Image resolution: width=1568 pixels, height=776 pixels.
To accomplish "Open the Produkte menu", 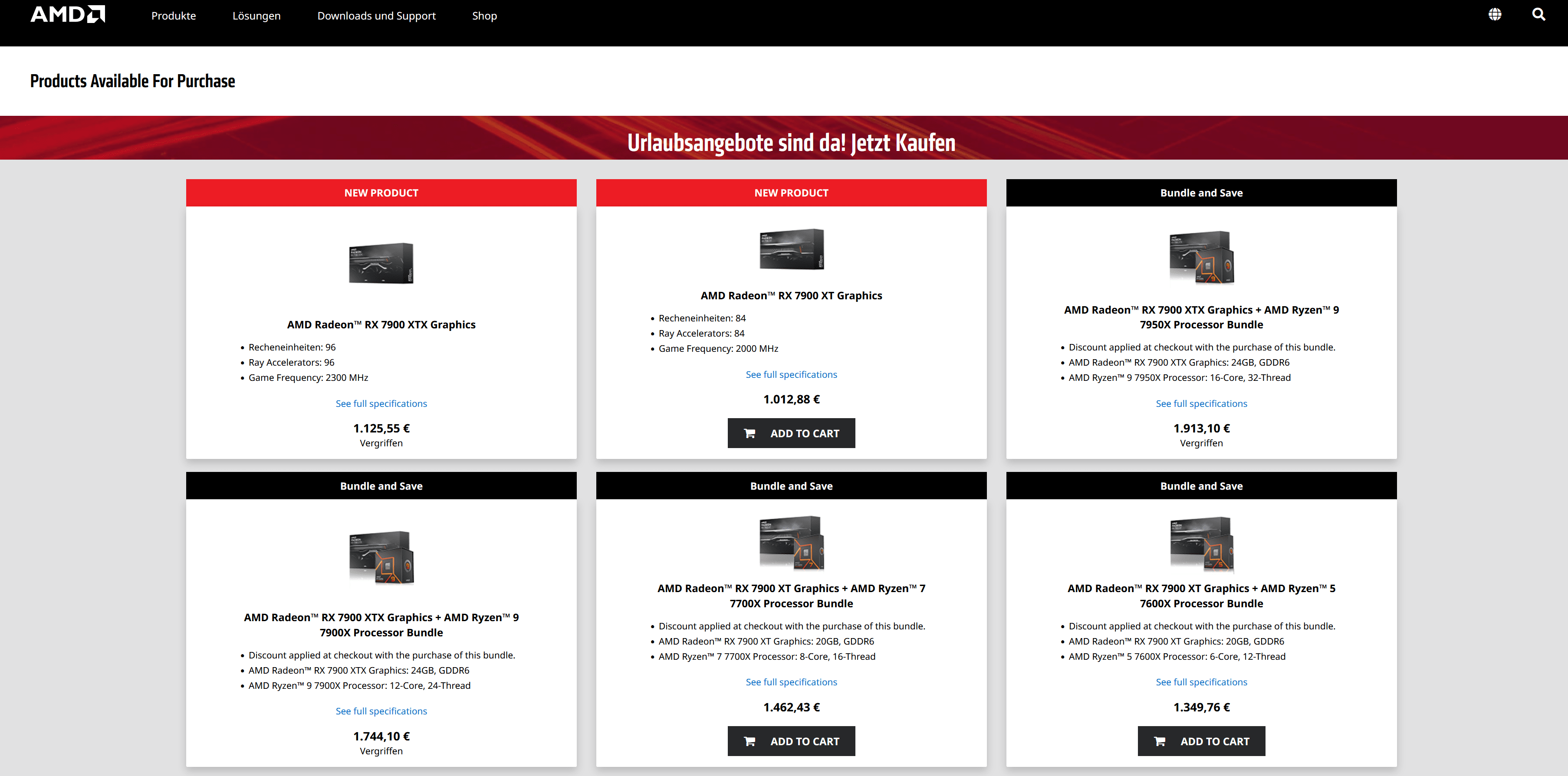I will click(174, 16).
